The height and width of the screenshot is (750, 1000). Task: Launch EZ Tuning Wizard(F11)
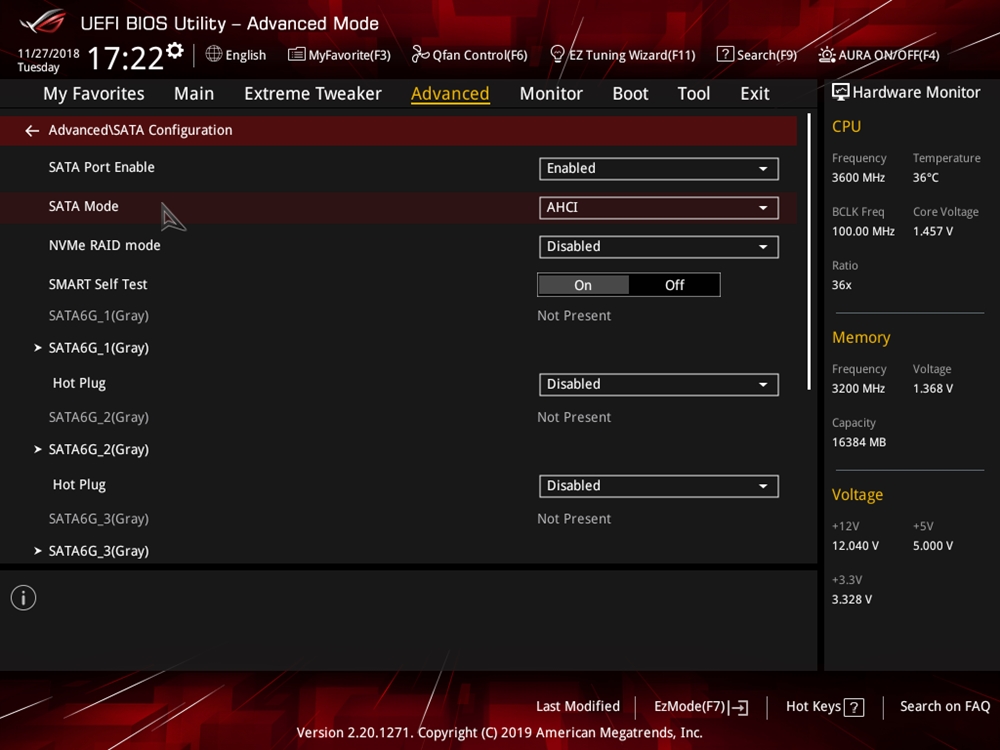tap(622, 55)
